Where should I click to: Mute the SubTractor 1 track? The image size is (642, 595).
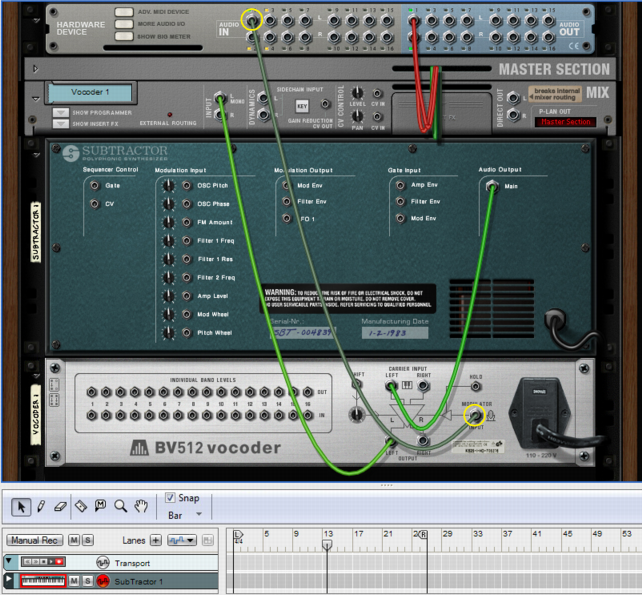click(x=73, y=581)
